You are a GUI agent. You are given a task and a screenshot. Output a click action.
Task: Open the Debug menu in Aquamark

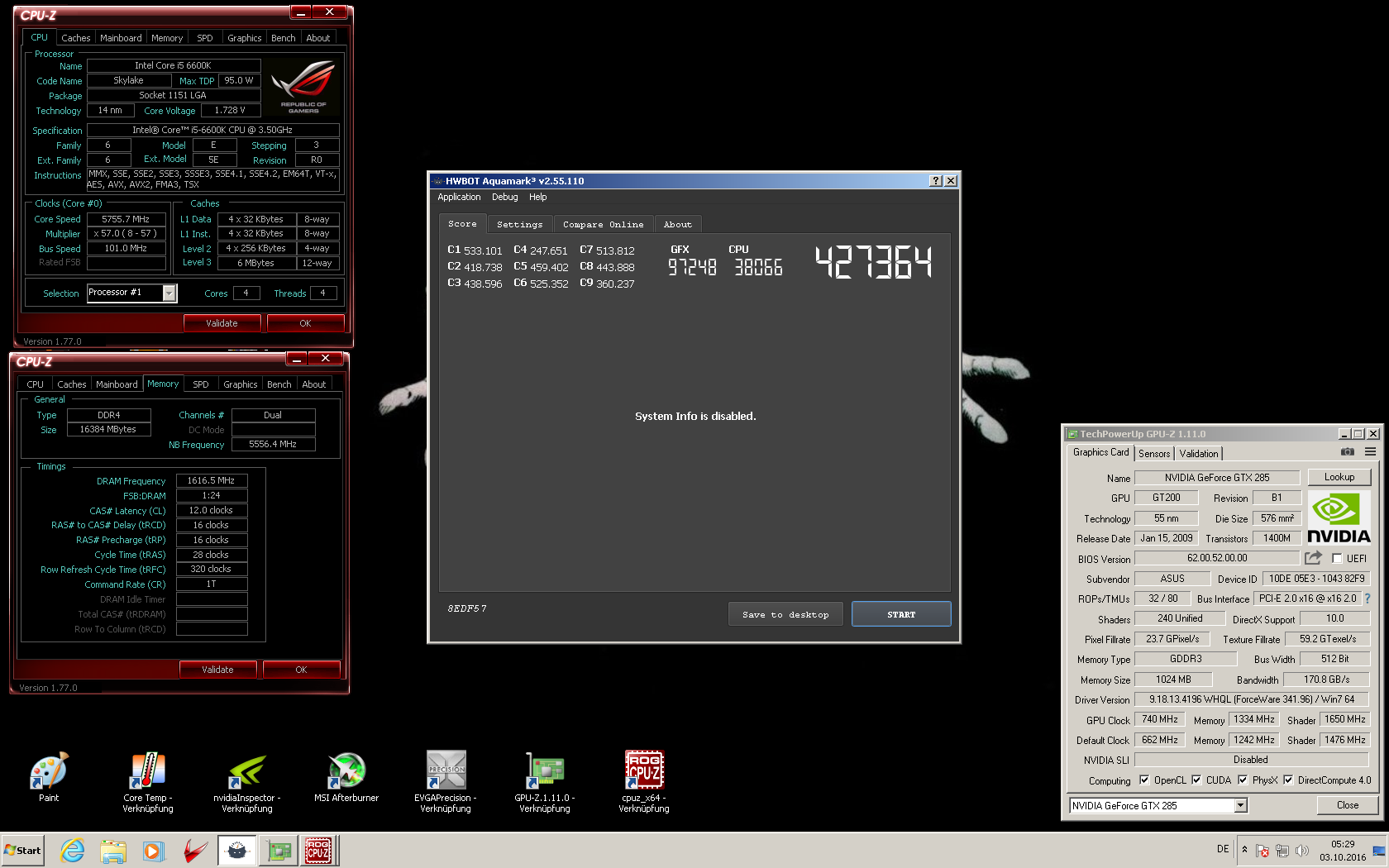[505, 197]
